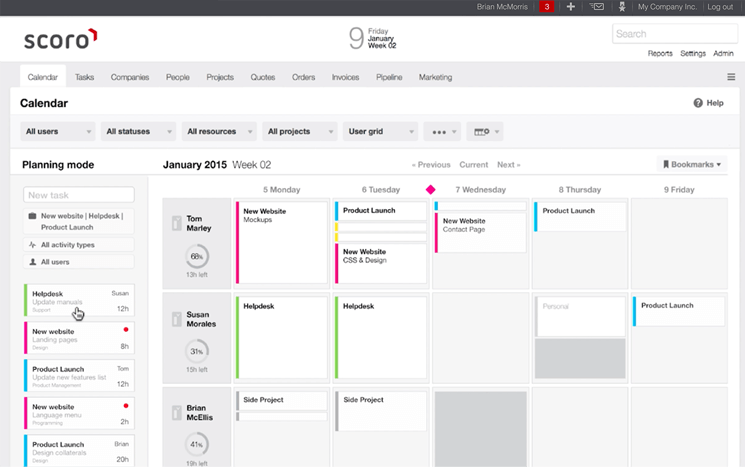Click the New task input field
The width and height of the screenshot is (745, 467).
[79, 195]
